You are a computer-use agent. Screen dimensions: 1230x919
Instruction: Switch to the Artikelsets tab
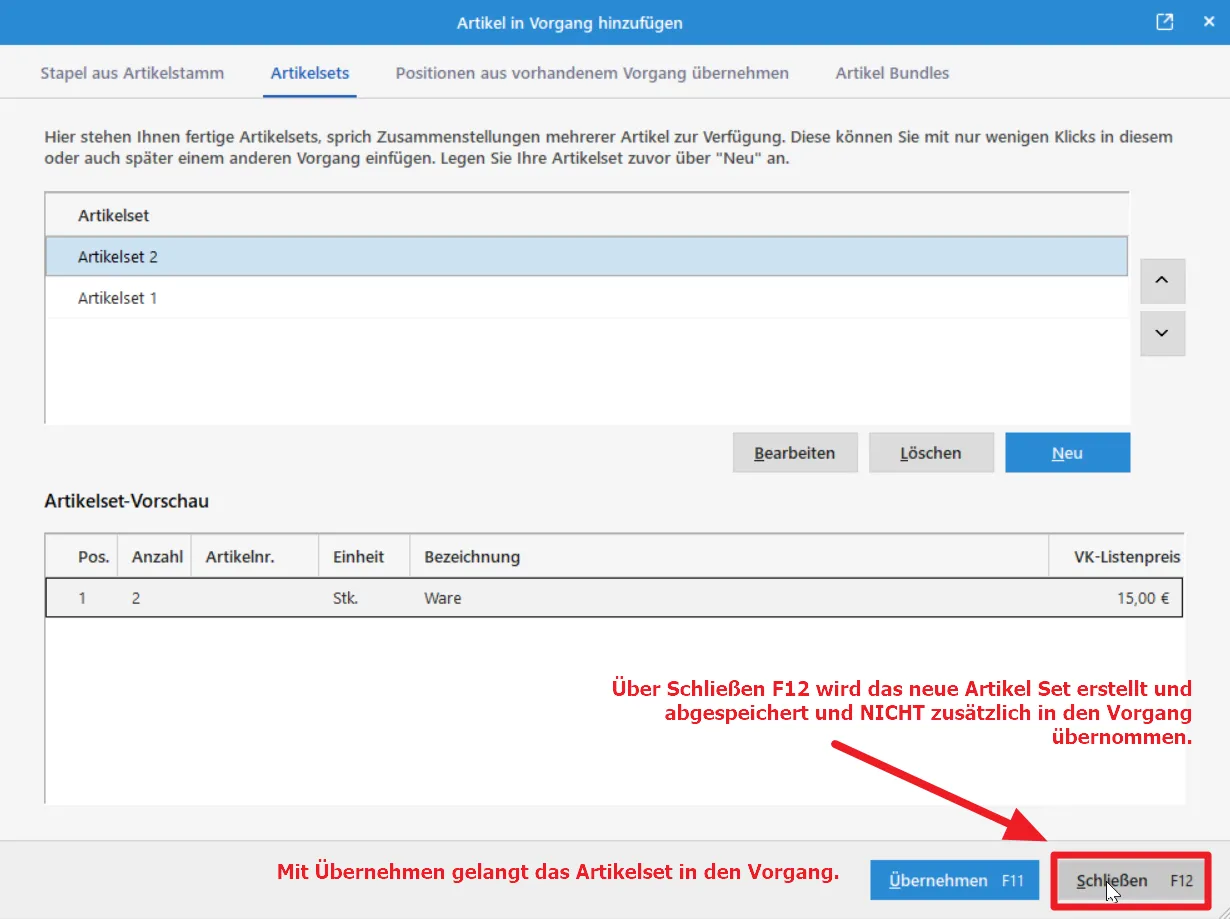tap(310, 73)
